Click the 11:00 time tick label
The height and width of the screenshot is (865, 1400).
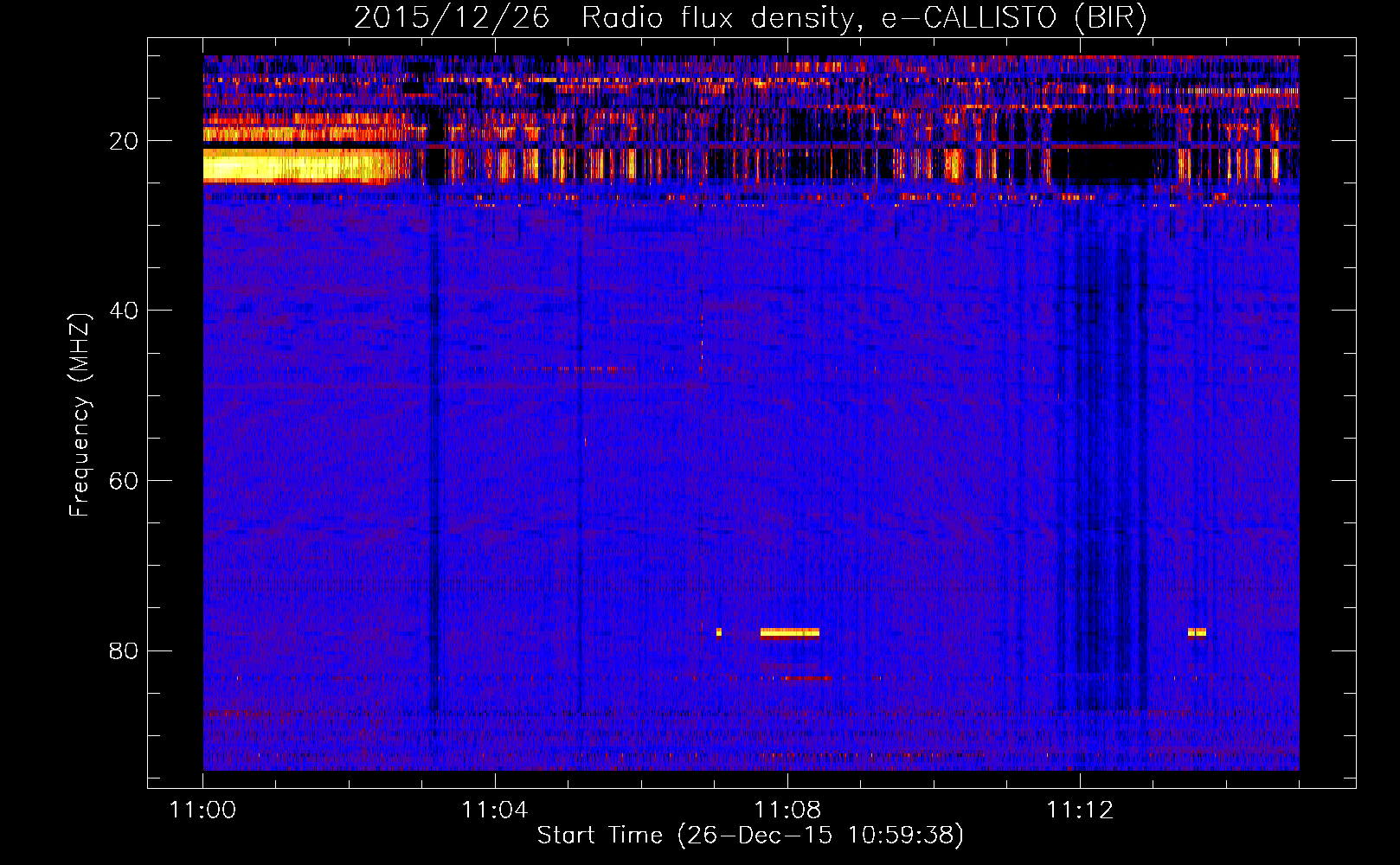(203, 811)
